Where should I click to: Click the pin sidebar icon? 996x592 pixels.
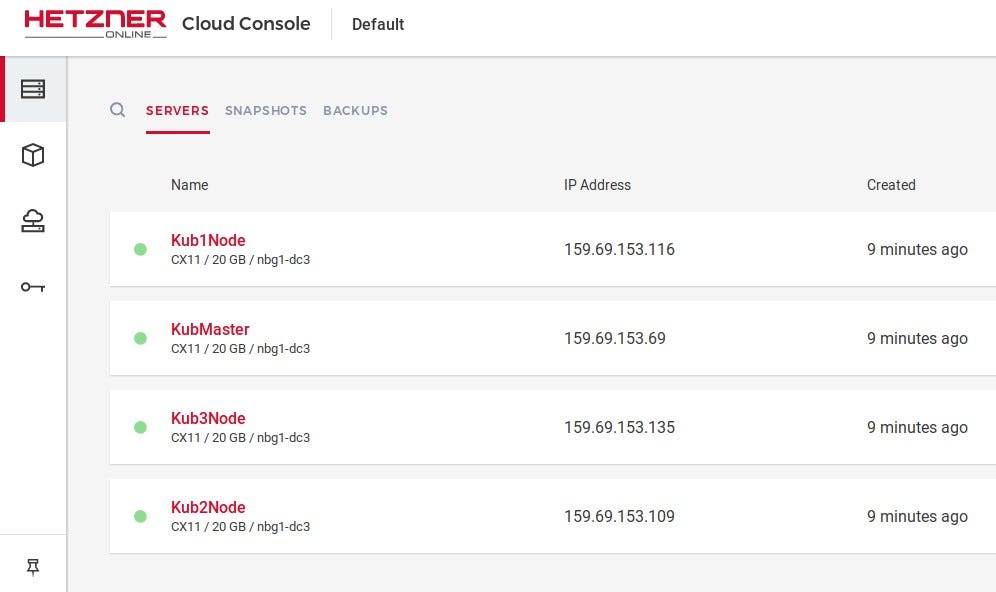click(33, 567)
